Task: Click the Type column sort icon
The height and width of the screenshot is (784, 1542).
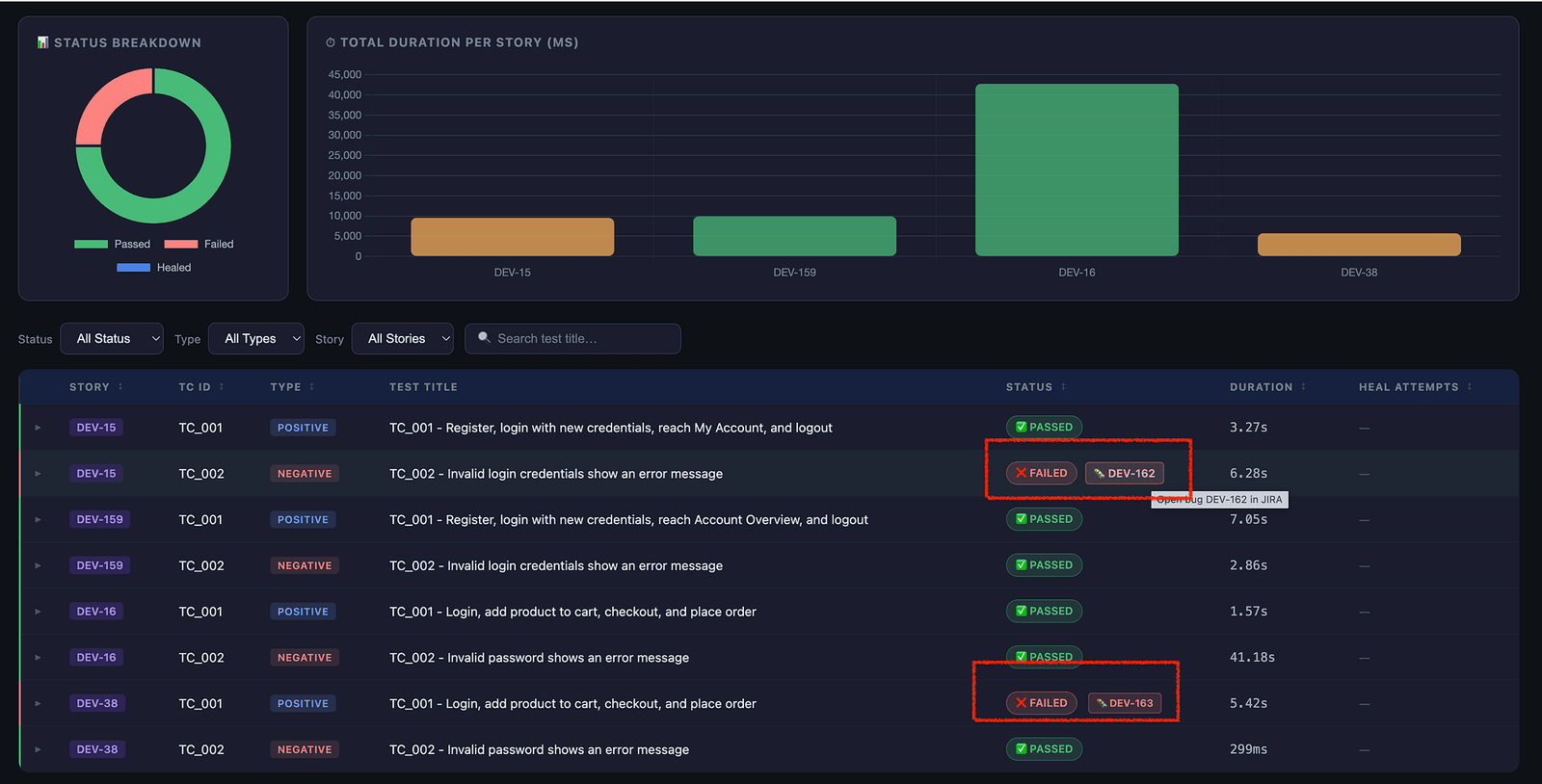Action: point(312,387)
